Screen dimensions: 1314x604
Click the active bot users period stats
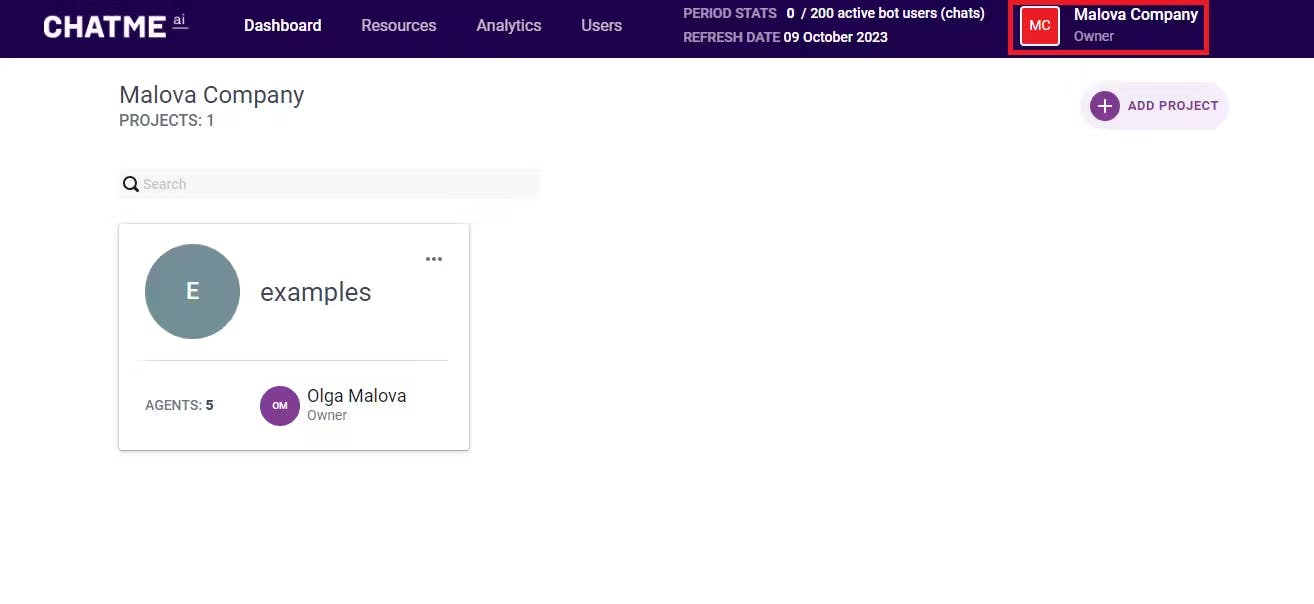[x=834, y=14]
